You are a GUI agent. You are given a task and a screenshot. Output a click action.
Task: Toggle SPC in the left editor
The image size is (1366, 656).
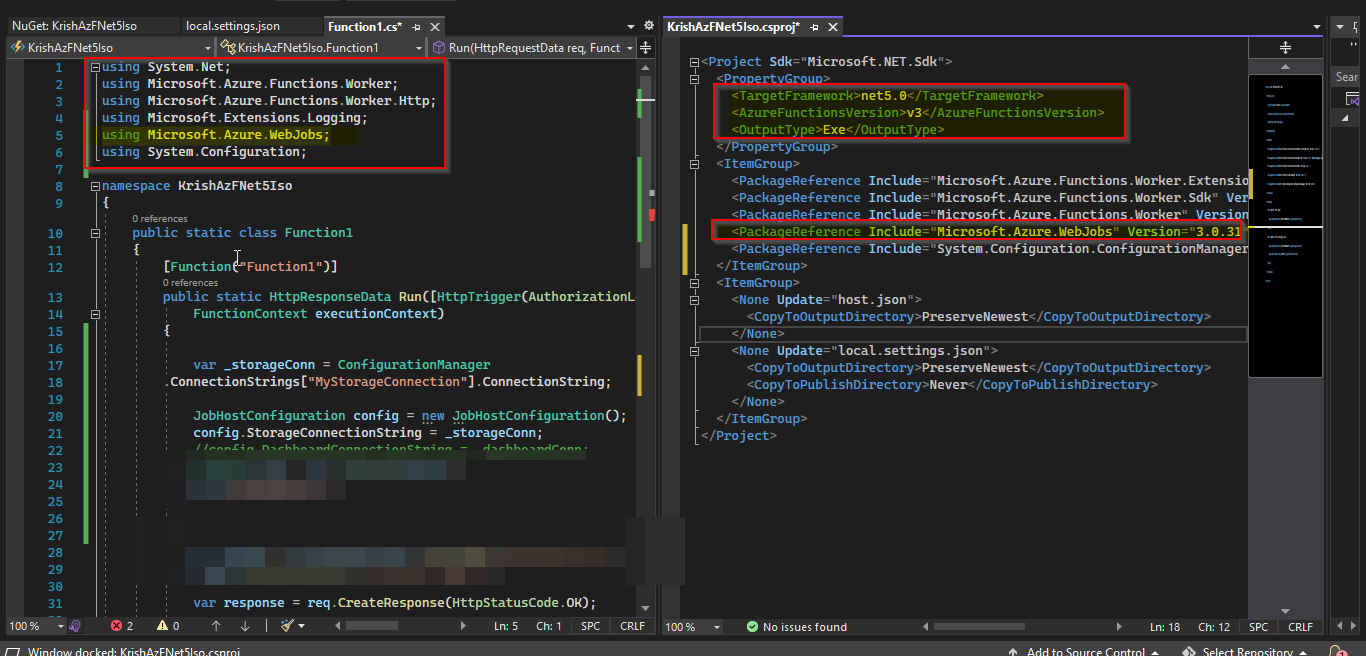[x=591, y=626]
